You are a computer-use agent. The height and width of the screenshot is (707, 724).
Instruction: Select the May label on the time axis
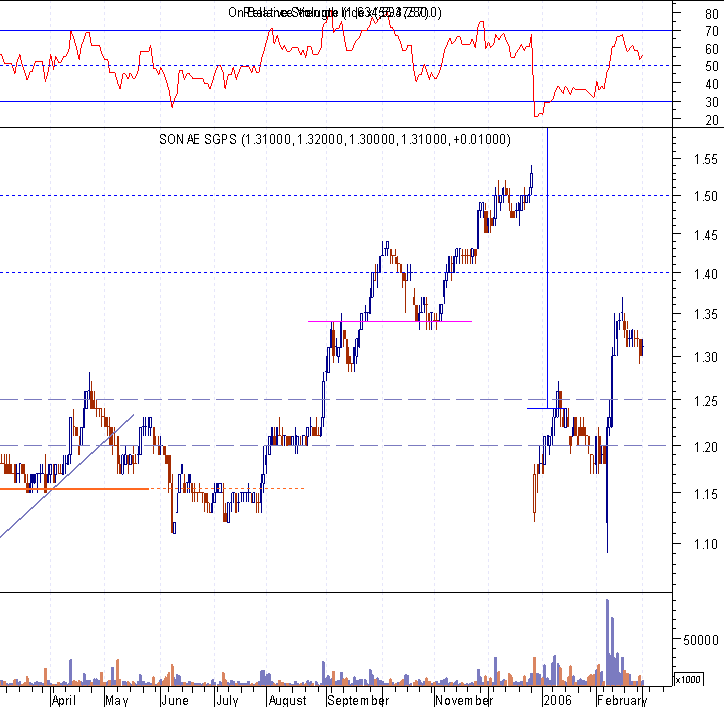point(116,700)
